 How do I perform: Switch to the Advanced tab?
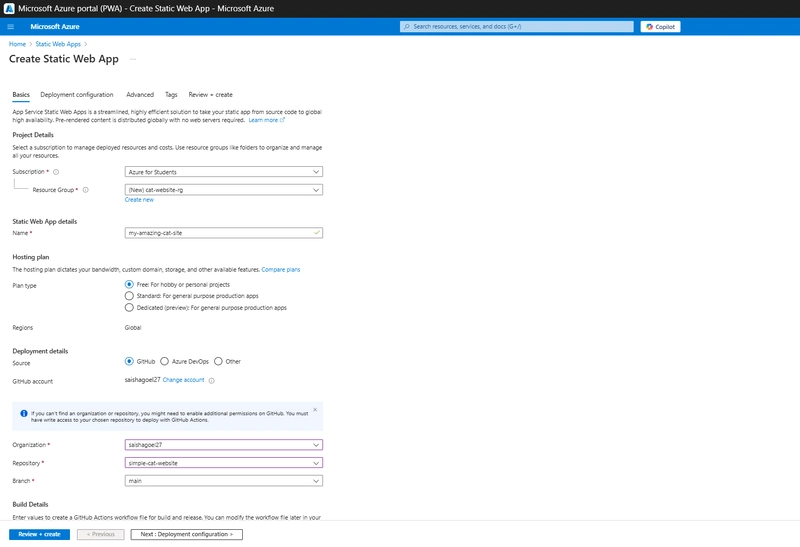(x=140, y=95)
